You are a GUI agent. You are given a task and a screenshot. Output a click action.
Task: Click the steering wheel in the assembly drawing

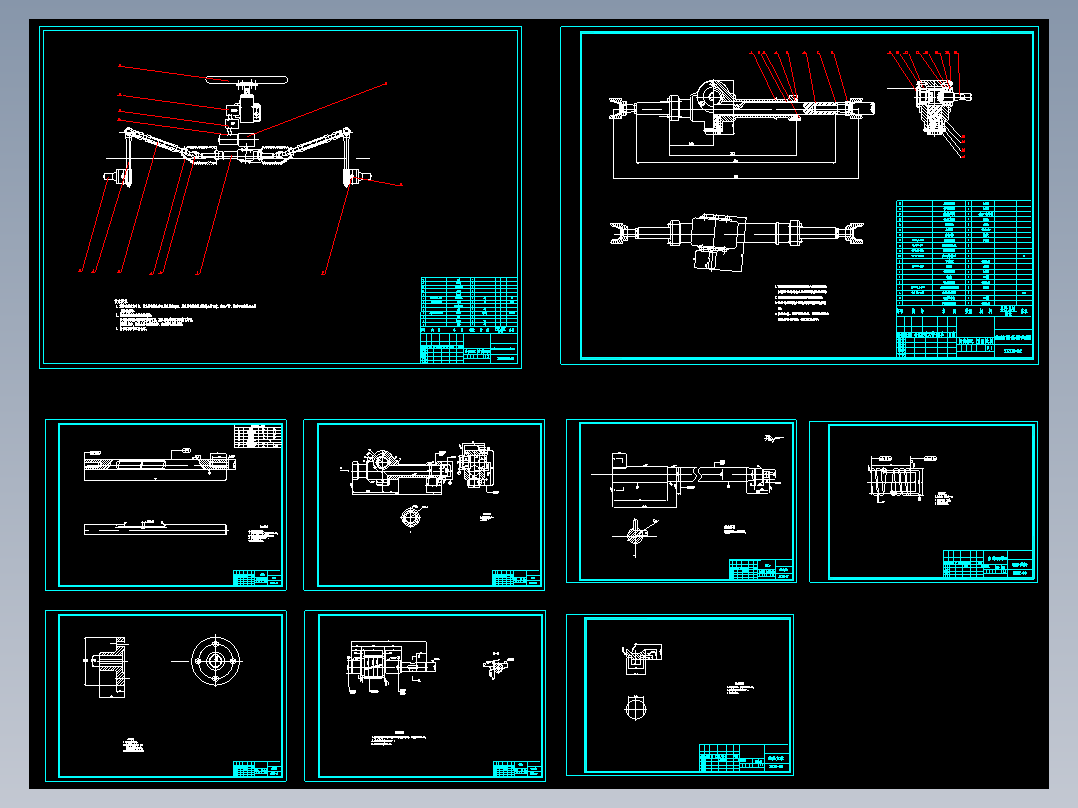coord(246,80)
